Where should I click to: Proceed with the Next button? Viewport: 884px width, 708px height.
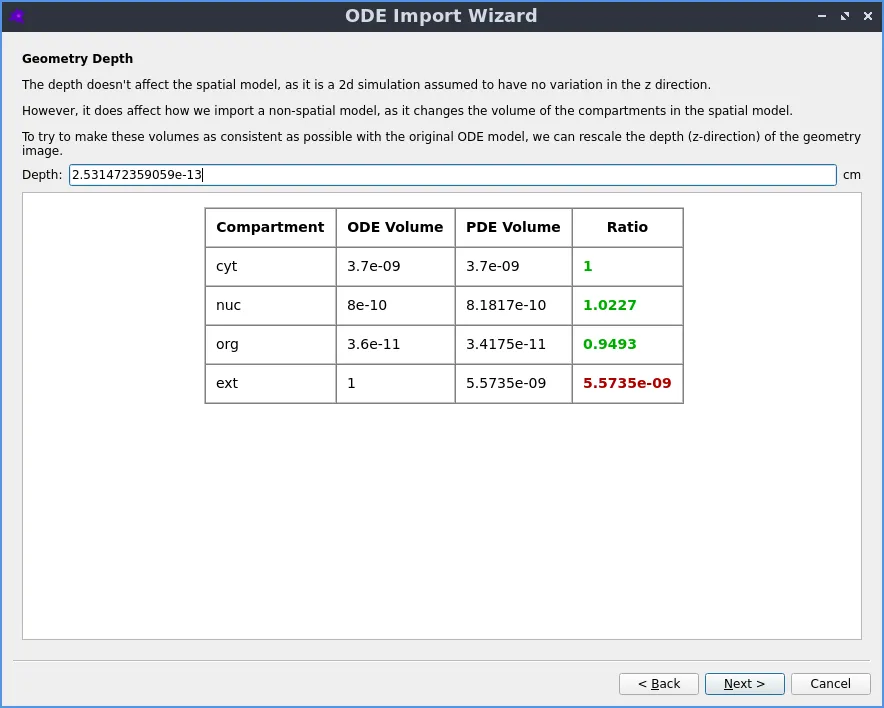coord(744,684)
